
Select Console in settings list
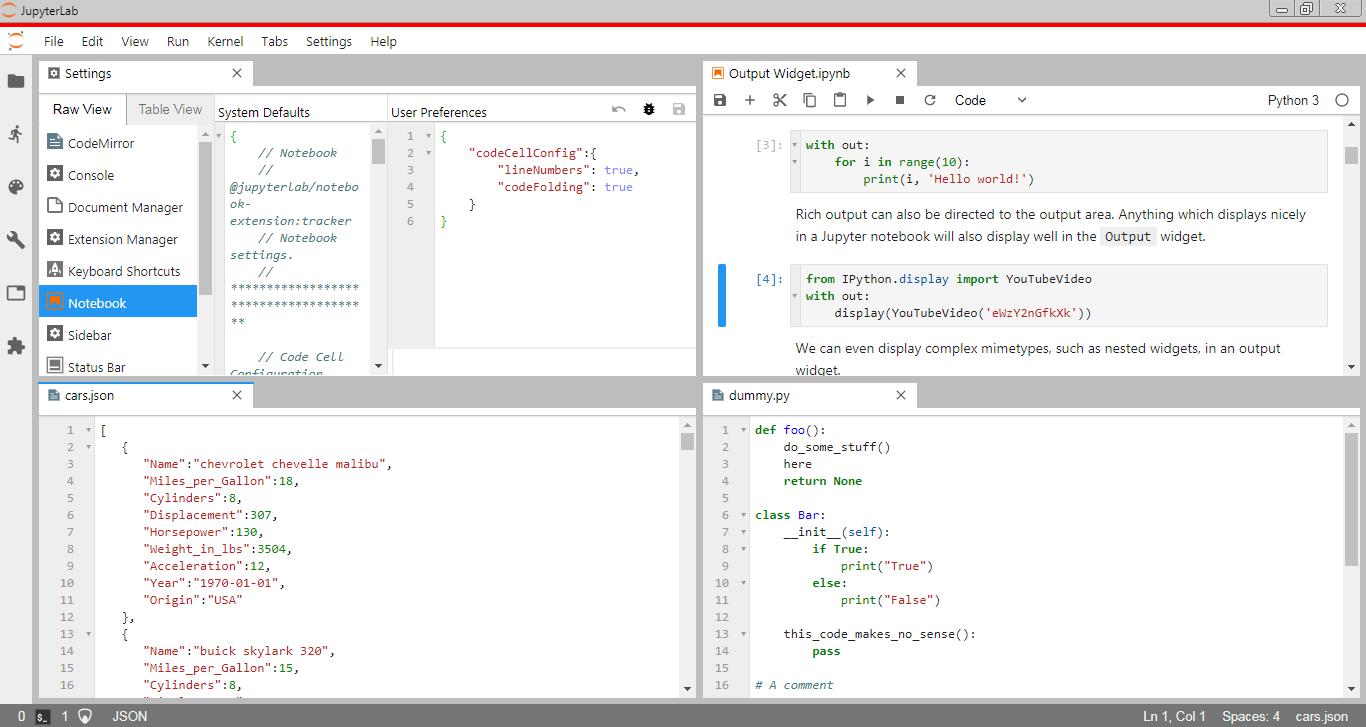point(118,175)
